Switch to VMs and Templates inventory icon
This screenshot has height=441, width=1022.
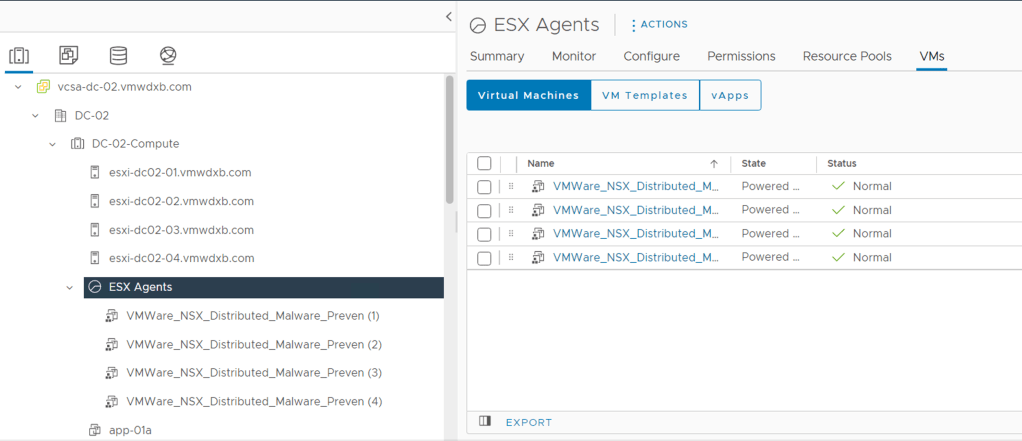click(69, 55)
